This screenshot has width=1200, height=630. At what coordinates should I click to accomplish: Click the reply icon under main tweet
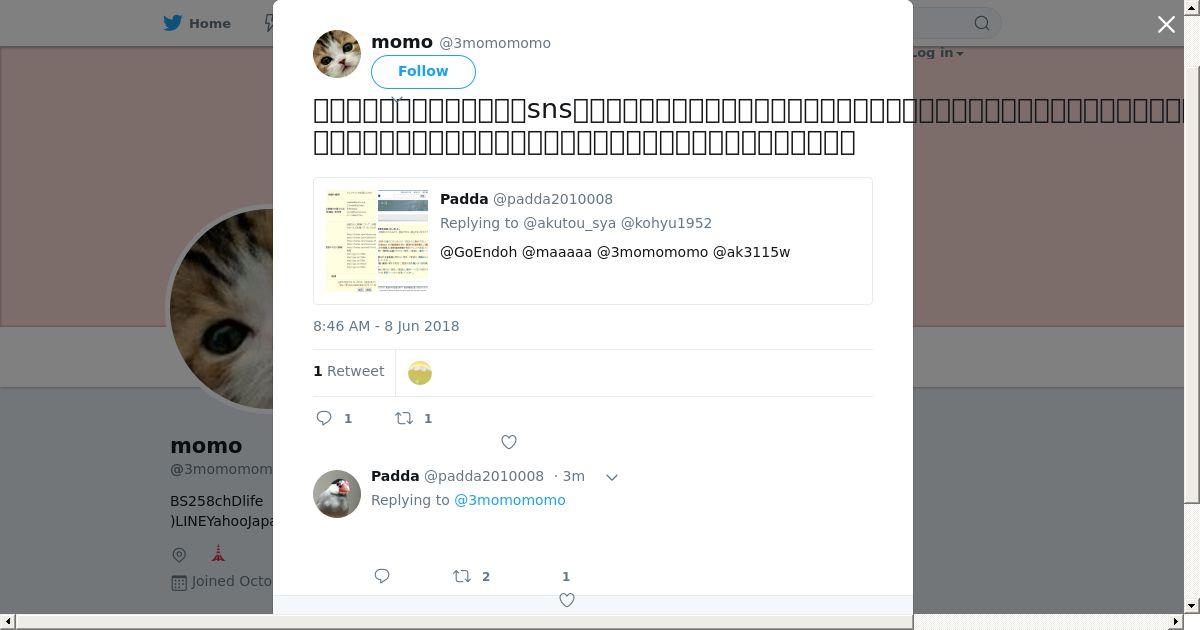coord(324,418)
